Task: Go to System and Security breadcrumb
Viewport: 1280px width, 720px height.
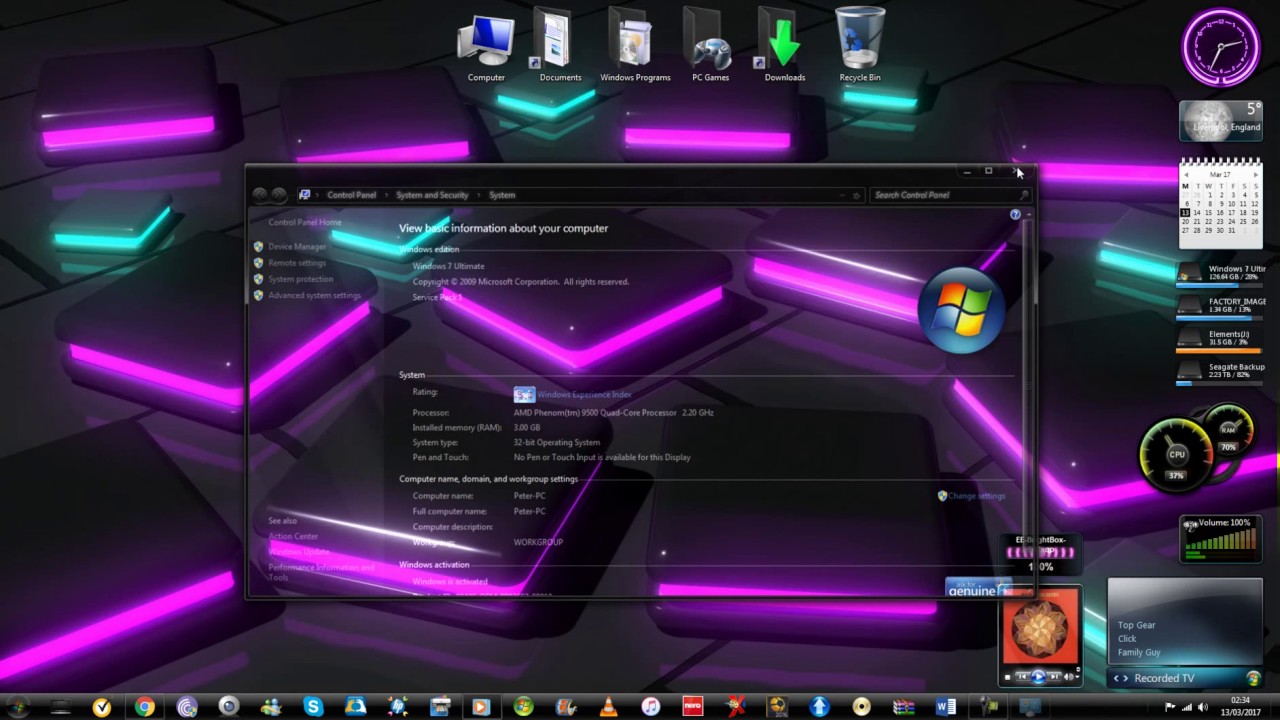Action: (432, 195)
